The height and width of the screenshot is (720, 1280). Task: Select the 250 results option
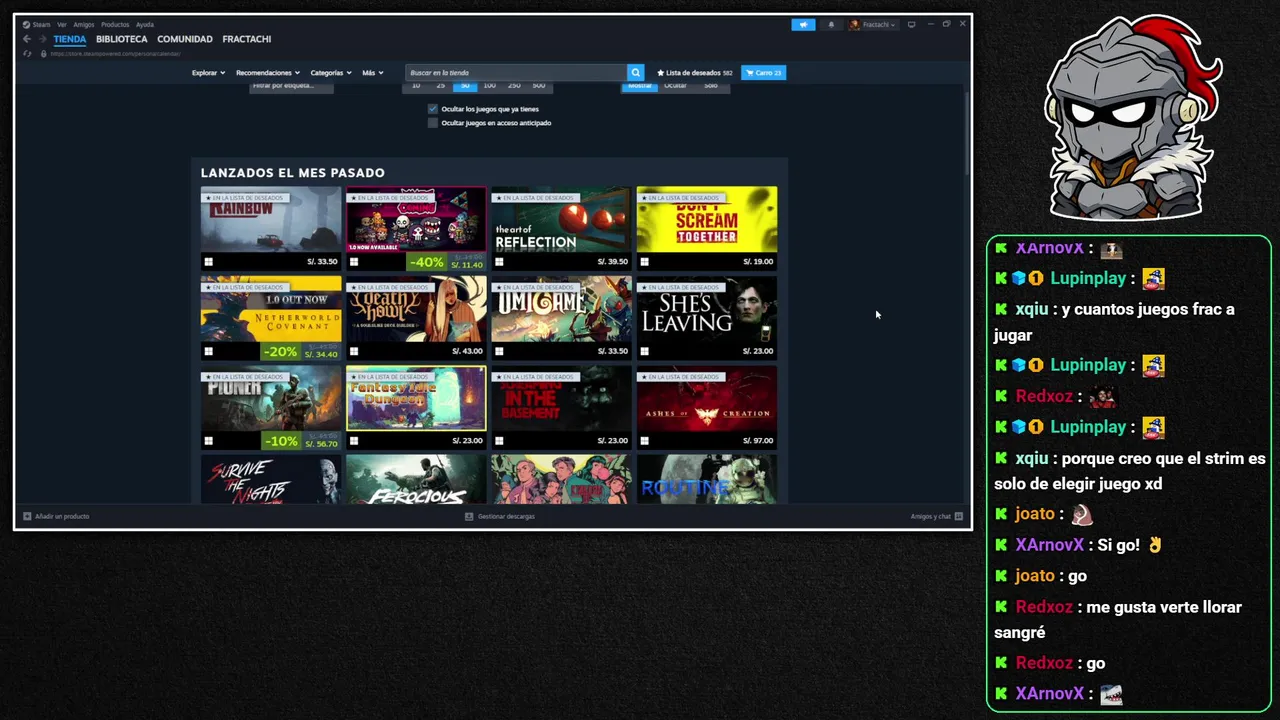pos(514,86)
